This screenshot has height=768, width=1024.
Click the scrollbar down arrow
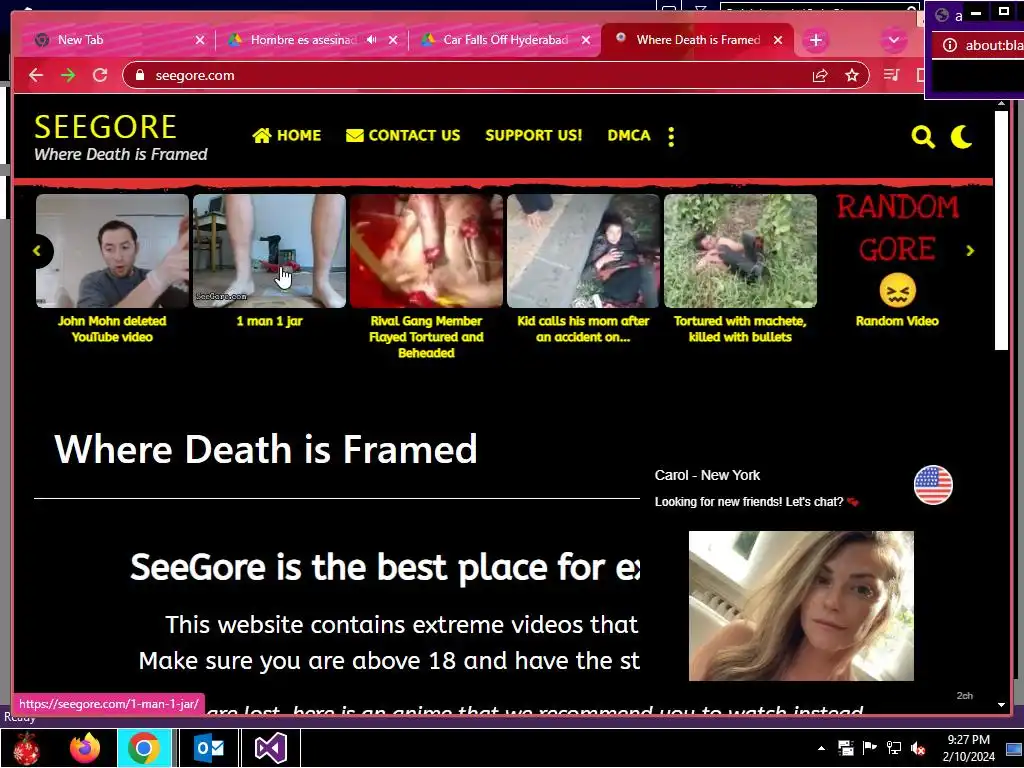coord(1001,705)
